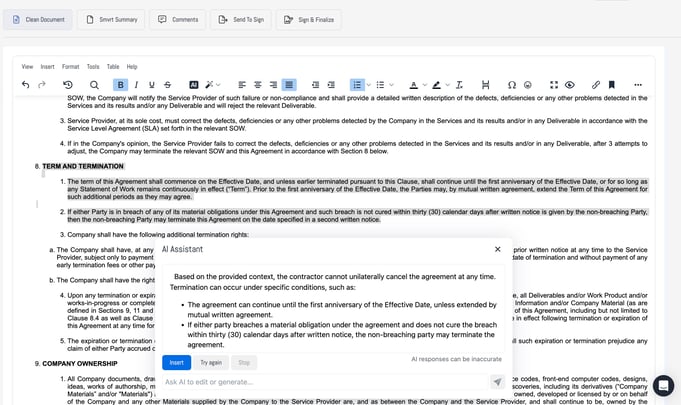Toggle underline formatting
The image size is (681, 405).
click(152, 85)
